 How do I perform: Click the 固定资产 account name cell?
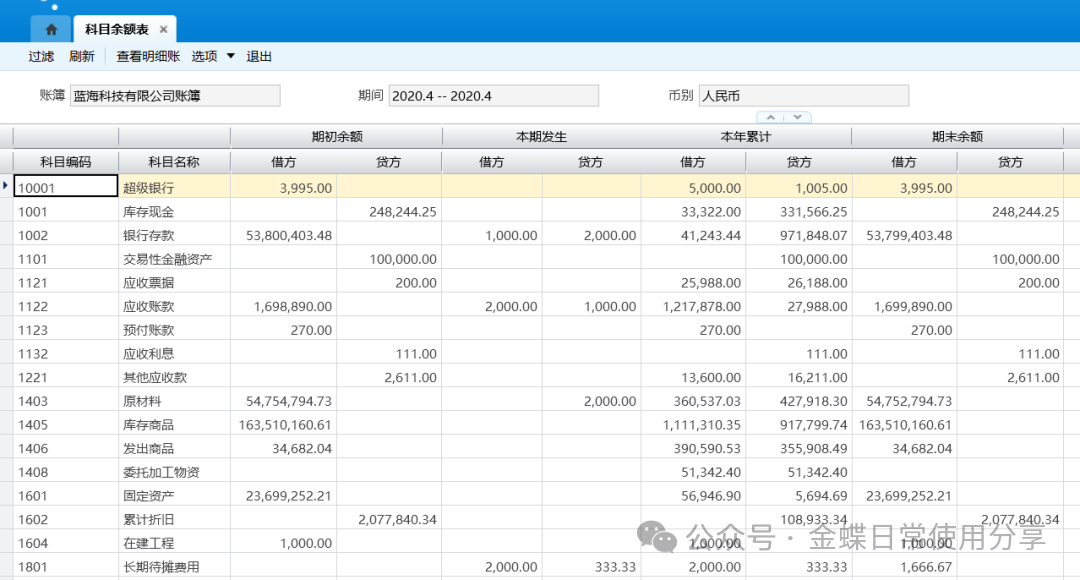click(x=174, y=495)
